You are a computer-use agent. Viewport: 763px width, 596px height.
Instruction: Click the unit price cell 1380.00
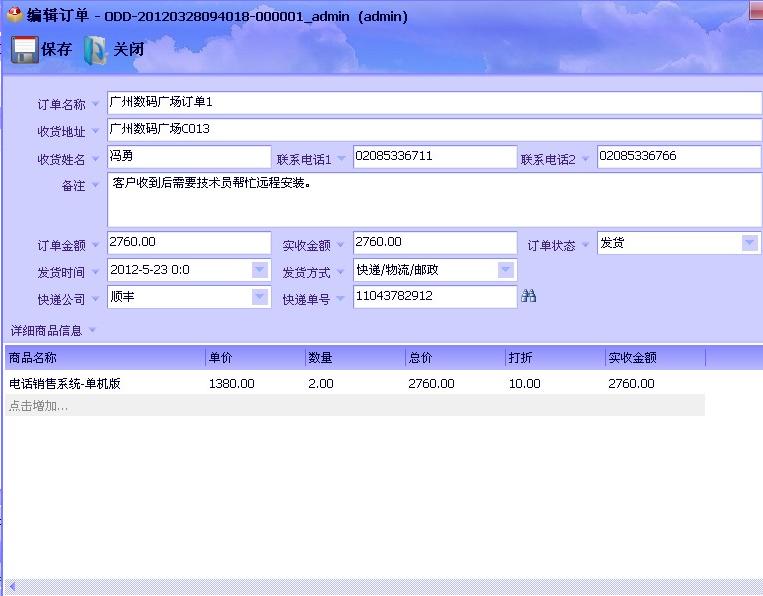232,383
